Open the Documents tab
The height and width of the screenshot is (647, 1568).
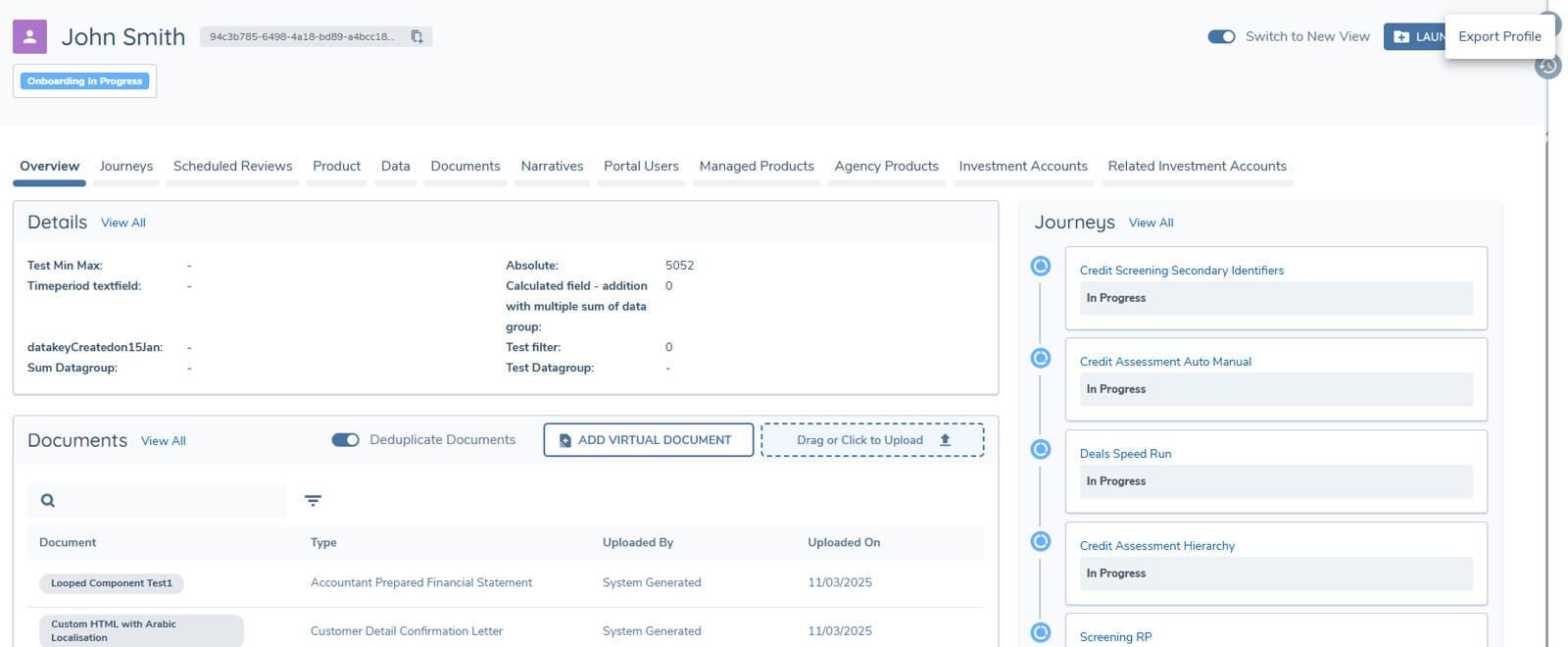465,167
